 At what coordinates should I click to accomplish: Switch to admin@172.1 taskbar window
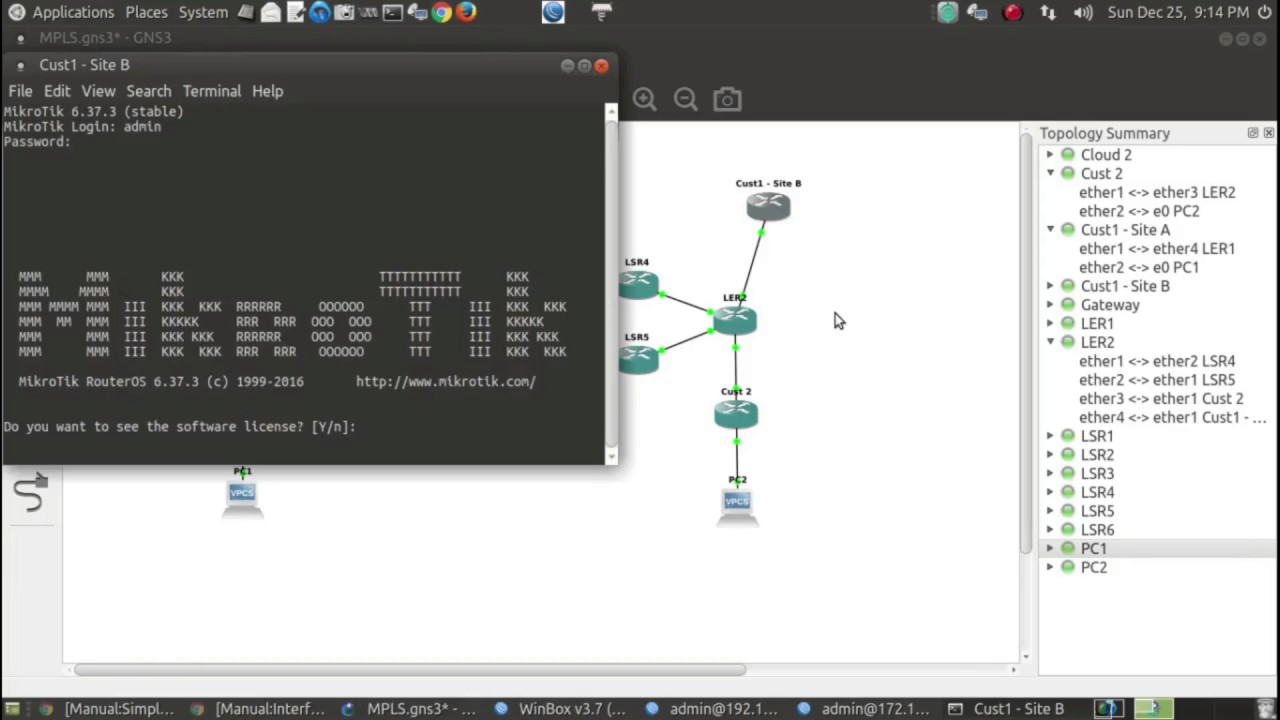(864, 709)
